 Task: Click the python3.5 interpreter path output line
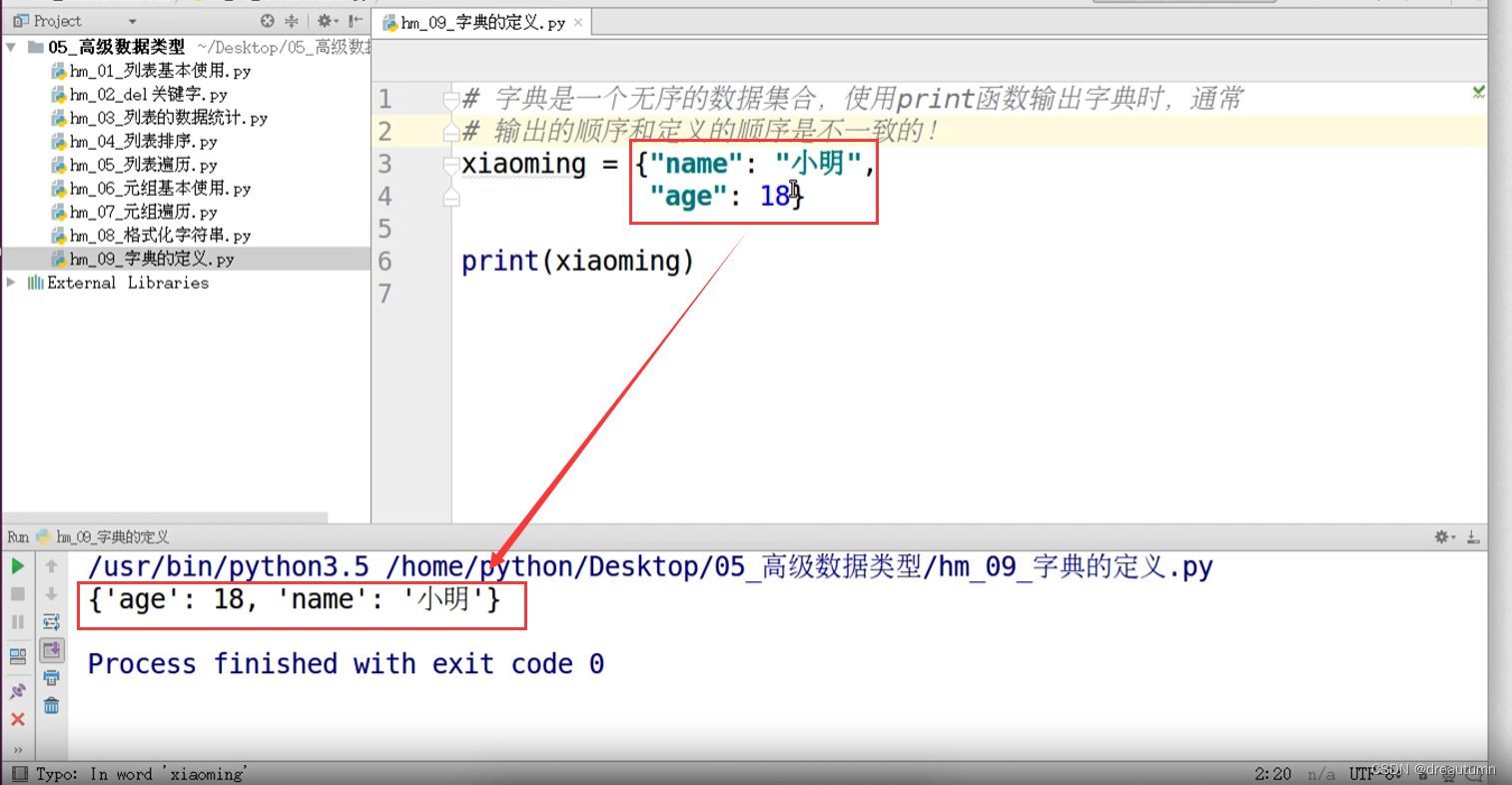tap(650, 567)
